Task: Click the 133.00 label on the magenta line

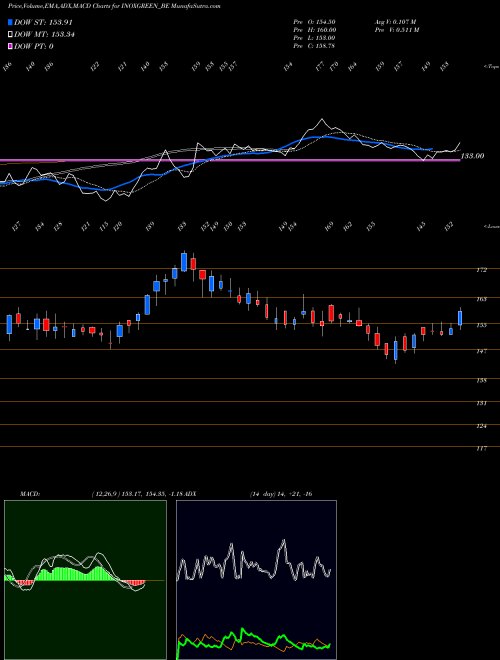Action: pyautogui.click(x=473, y=156)
